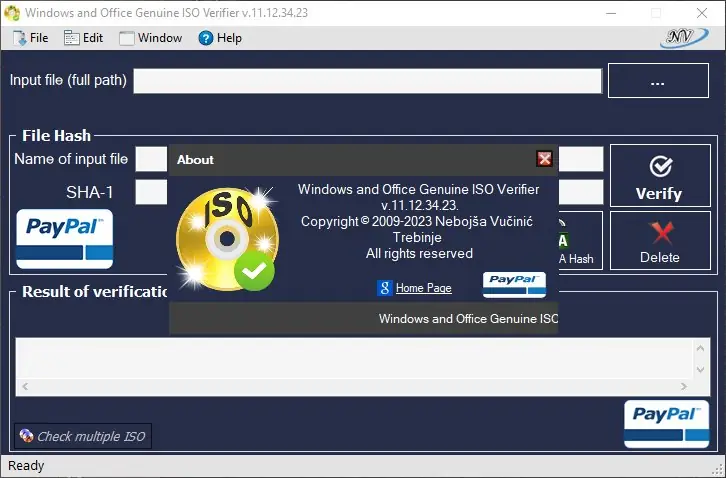This screenshot has width=726, height=478.
Task: Click the 'All rights reserved' text
Action: point(419,254)
